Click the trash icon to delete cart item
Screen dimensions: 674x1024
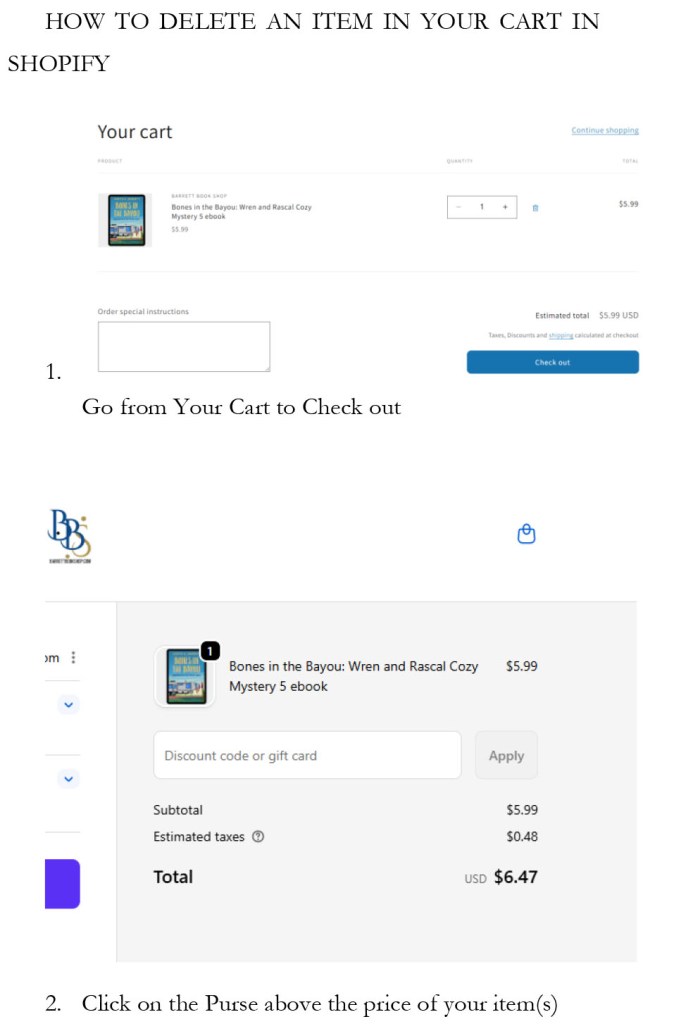pos(535,208)
